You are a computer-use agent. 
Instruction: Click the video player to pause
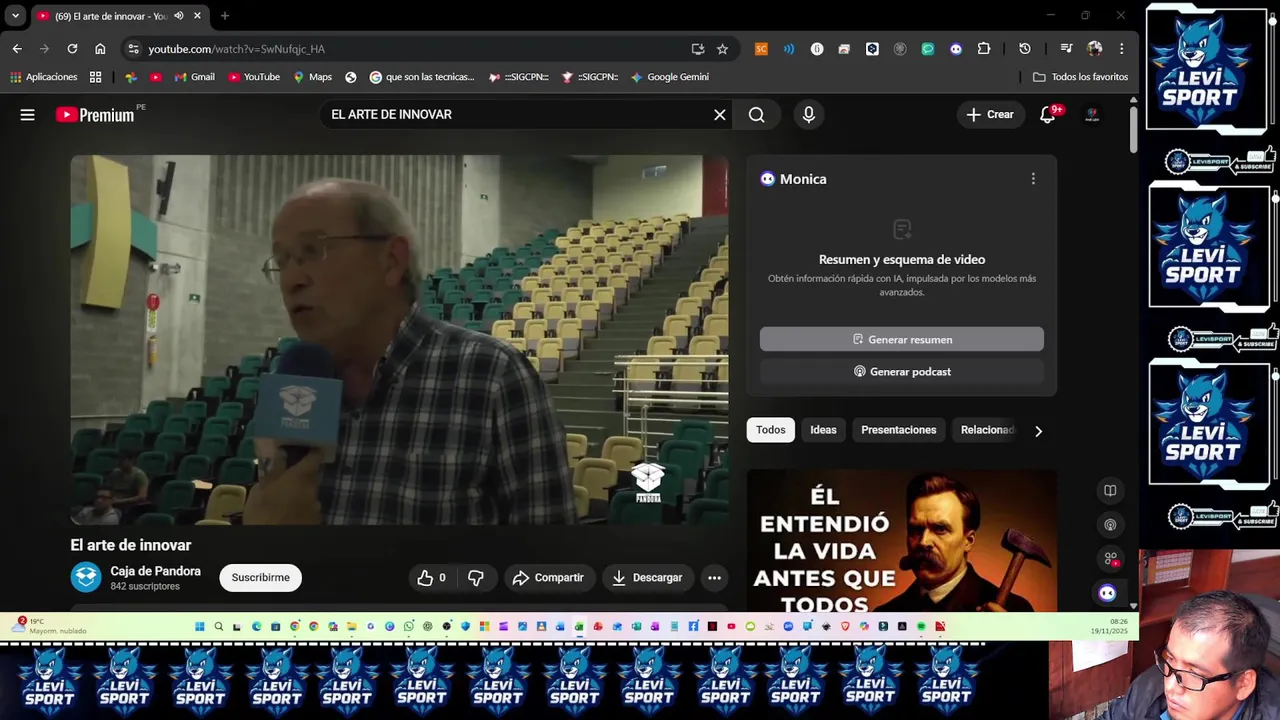[399, 340]
